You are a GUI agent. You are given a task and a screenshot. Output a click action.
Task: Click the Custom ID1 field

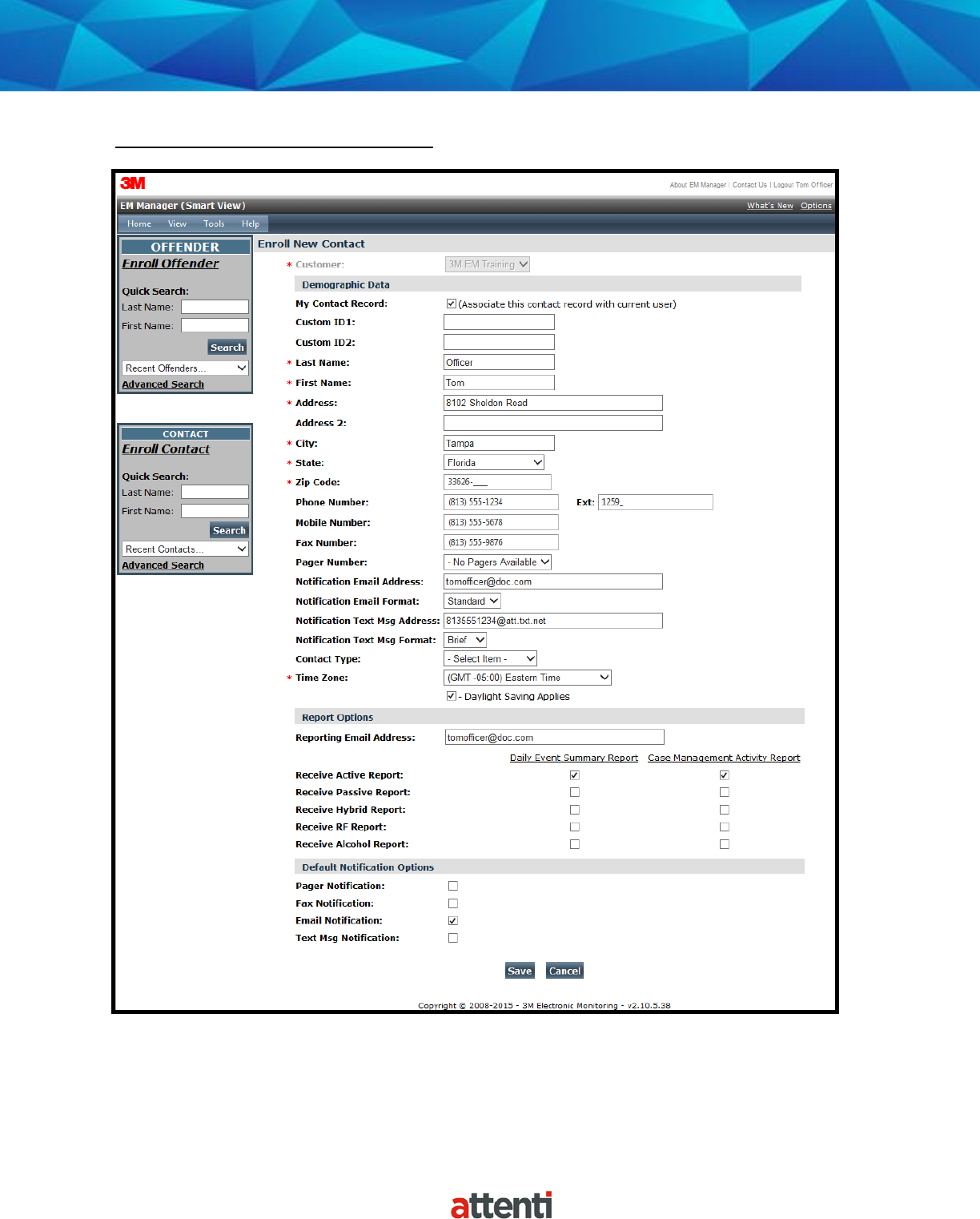coord(499,322)
